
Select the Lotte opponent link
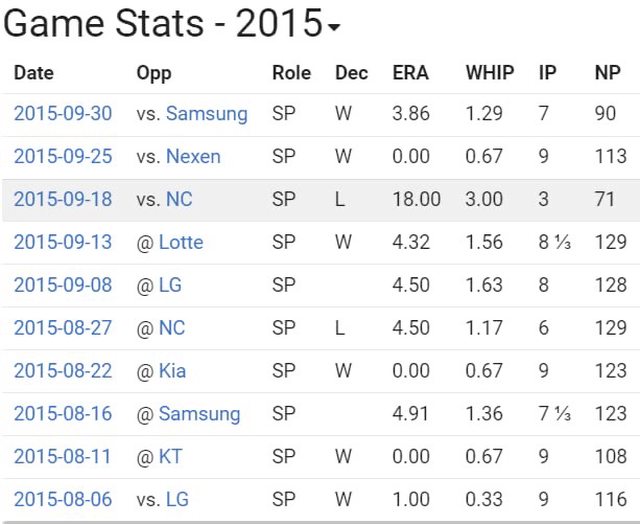[180, 242]
